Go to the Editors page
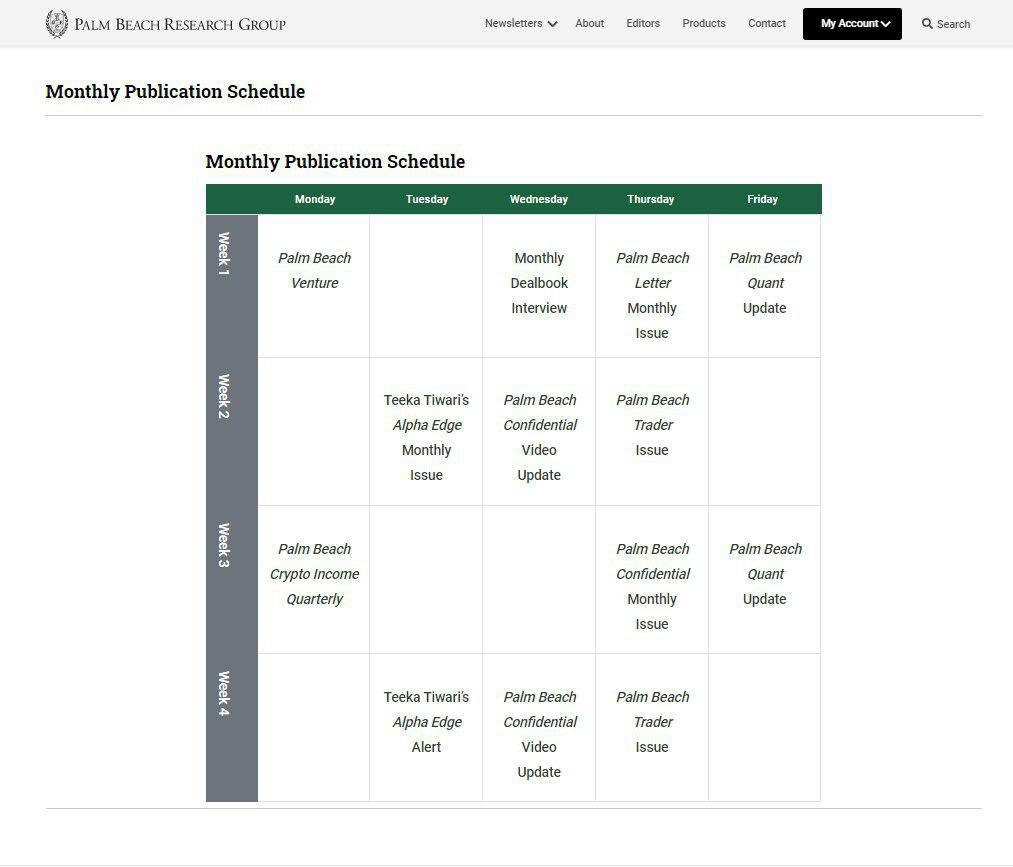The image size is (1013, 867). point(643,23)
